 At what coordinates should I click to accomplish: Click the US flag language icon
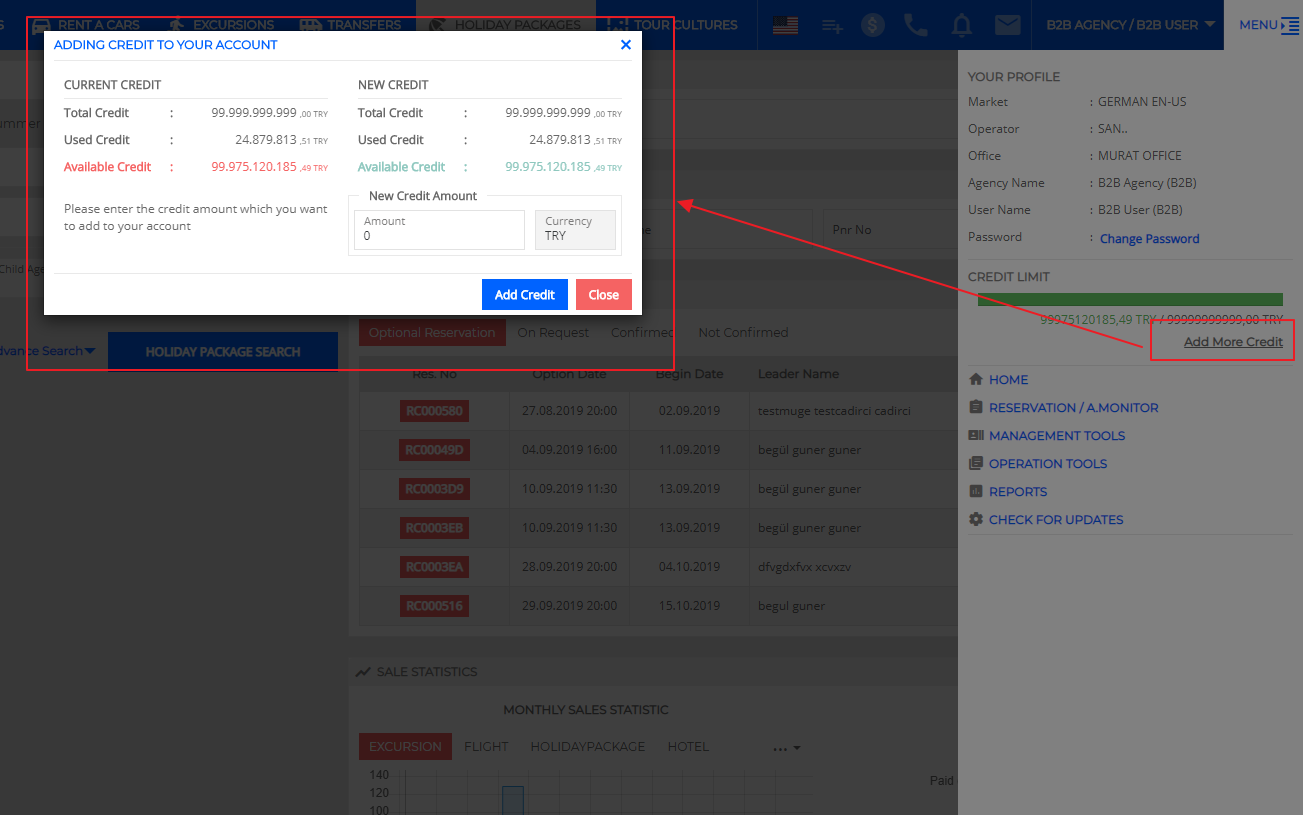[x=785, y=25]
